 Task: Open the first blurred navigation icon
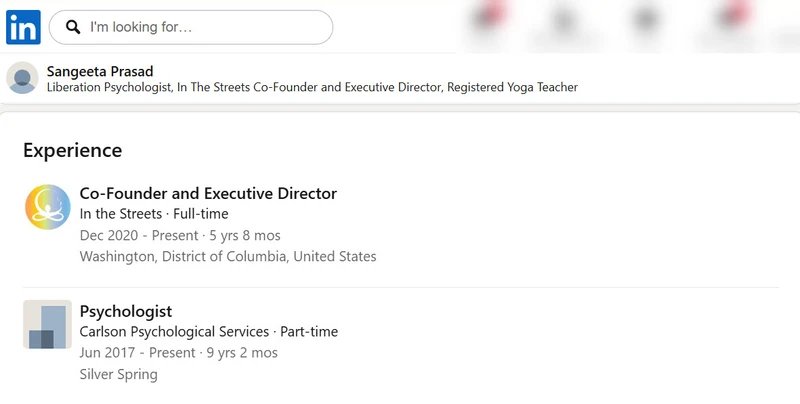click(489, 19)
